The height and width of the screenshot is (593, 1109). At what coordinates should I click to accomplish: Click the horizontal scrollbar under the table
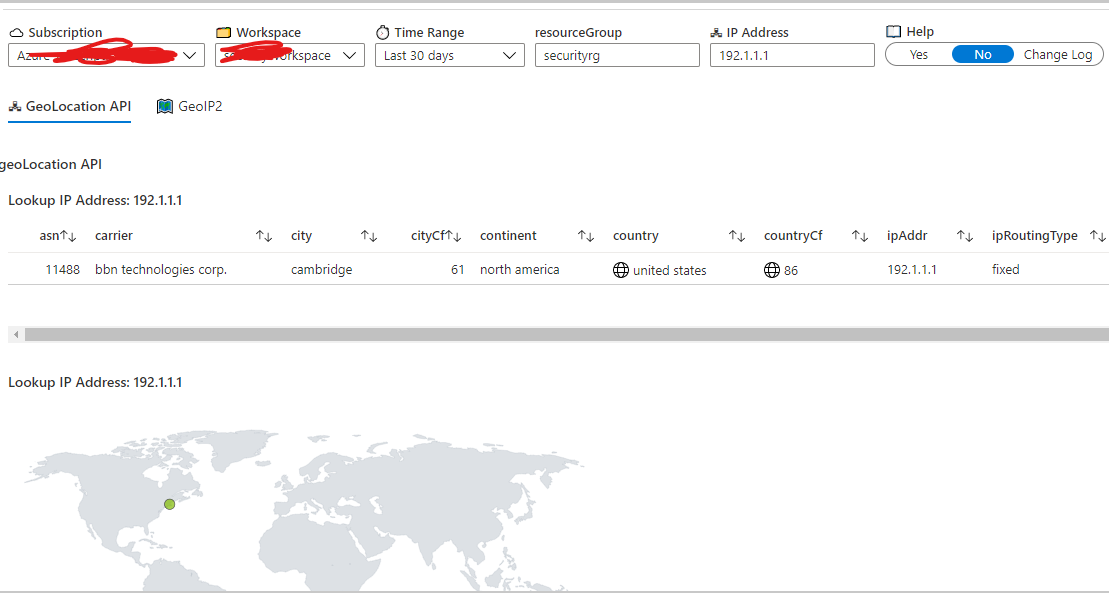pyautogui.click(x=567, y=334)
